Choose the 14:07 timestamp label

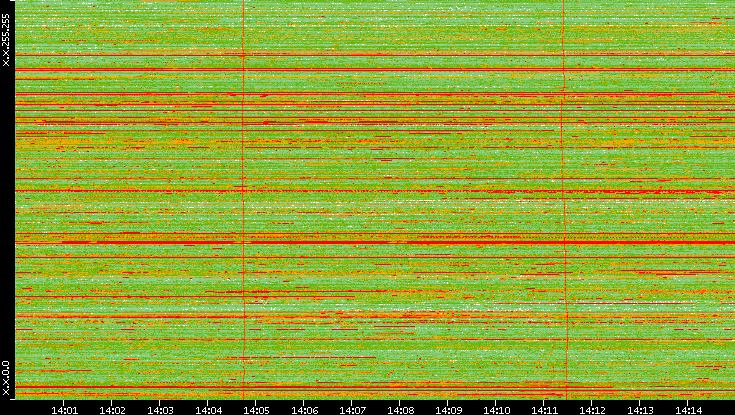tap(352, 409)
